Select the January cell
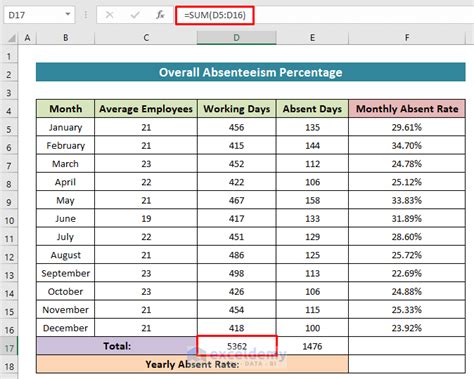The height and width of the screenshot is (379, 474). click(x=65, y=127)
